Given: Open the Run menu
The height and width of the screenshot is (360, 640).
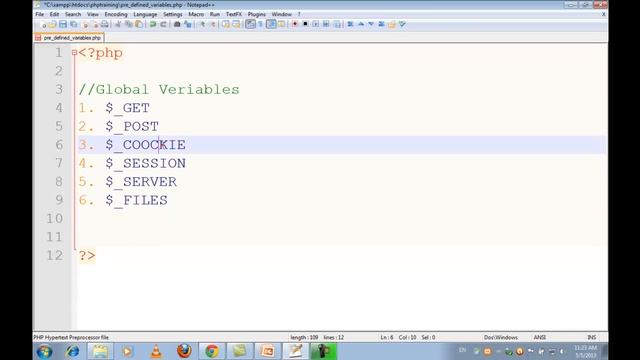Looking at the screenshot, I should click(x=215, y=14).
